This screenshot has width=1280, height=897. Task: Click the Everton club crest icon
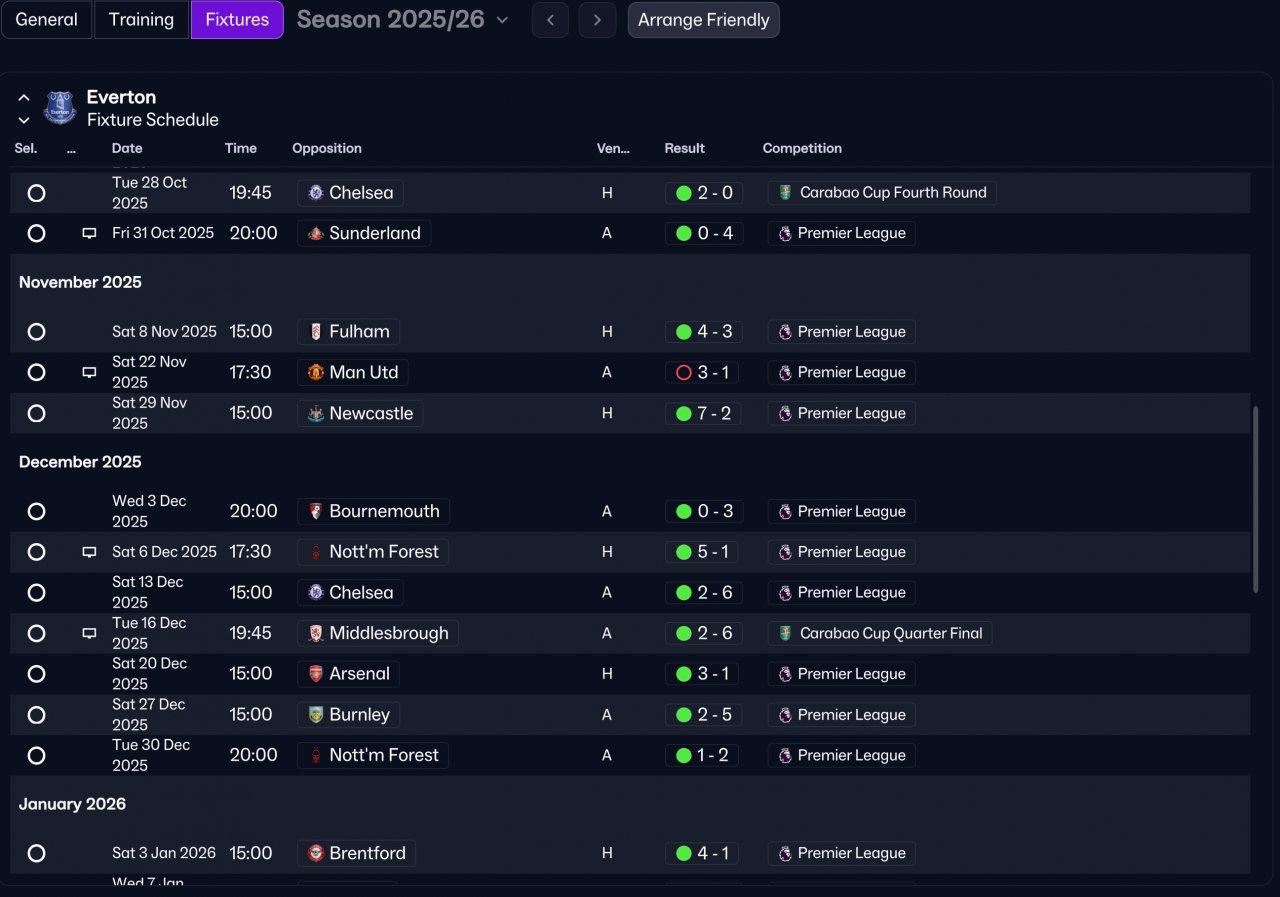(x=60, y=108)
